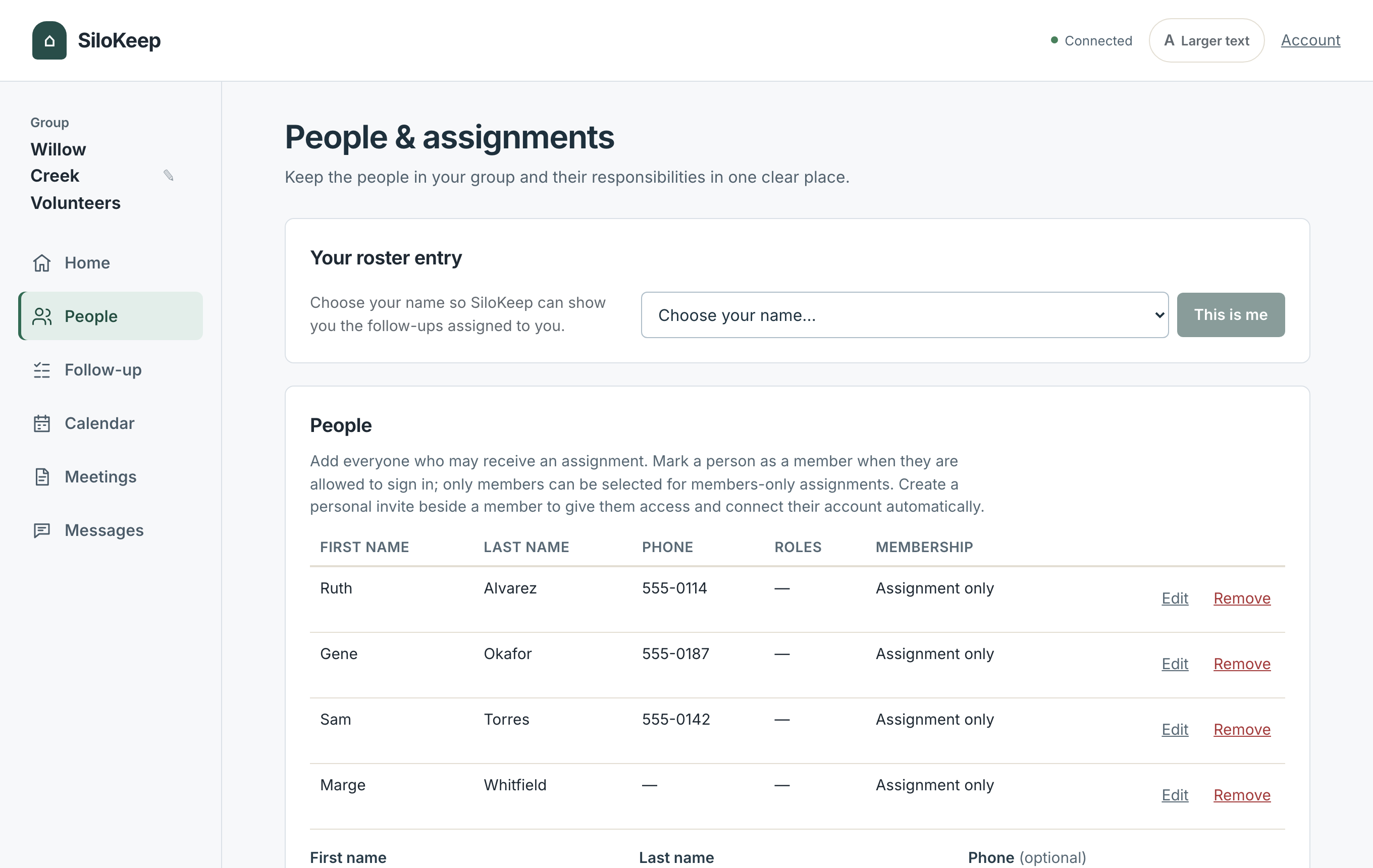Edit Marge Whitfield's entry

point(1175,795)
